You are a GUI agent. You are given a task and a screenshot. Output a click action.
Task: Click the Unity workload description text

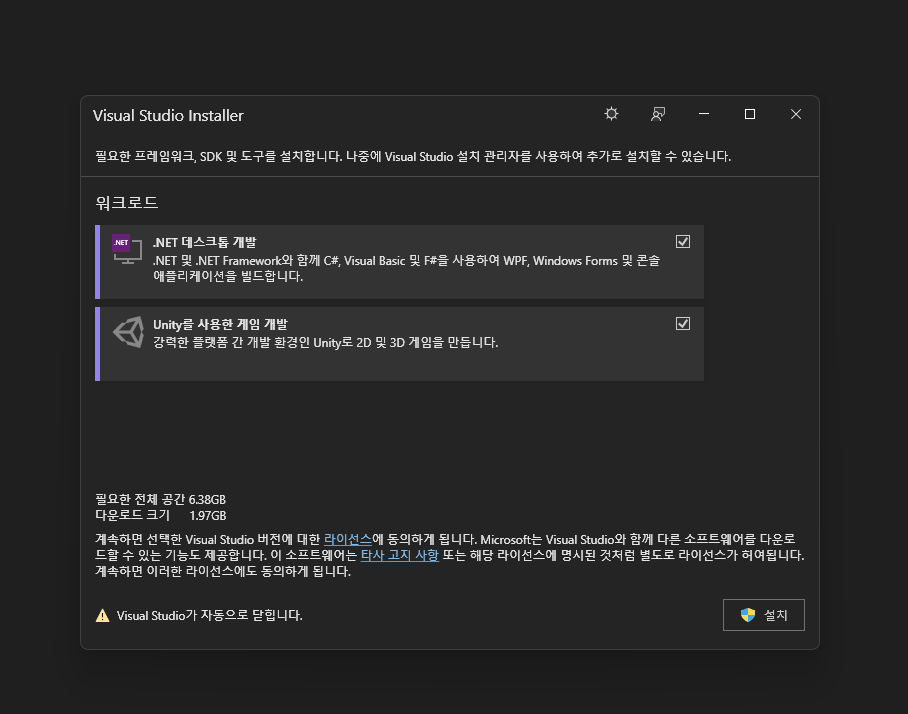coord(325,342)
